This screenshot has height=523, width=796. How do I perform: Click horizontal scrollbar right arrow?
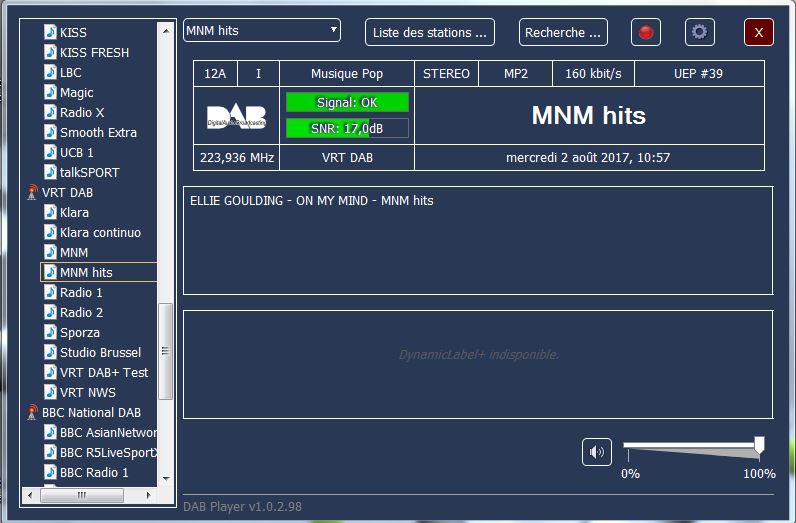coord(149,495)
